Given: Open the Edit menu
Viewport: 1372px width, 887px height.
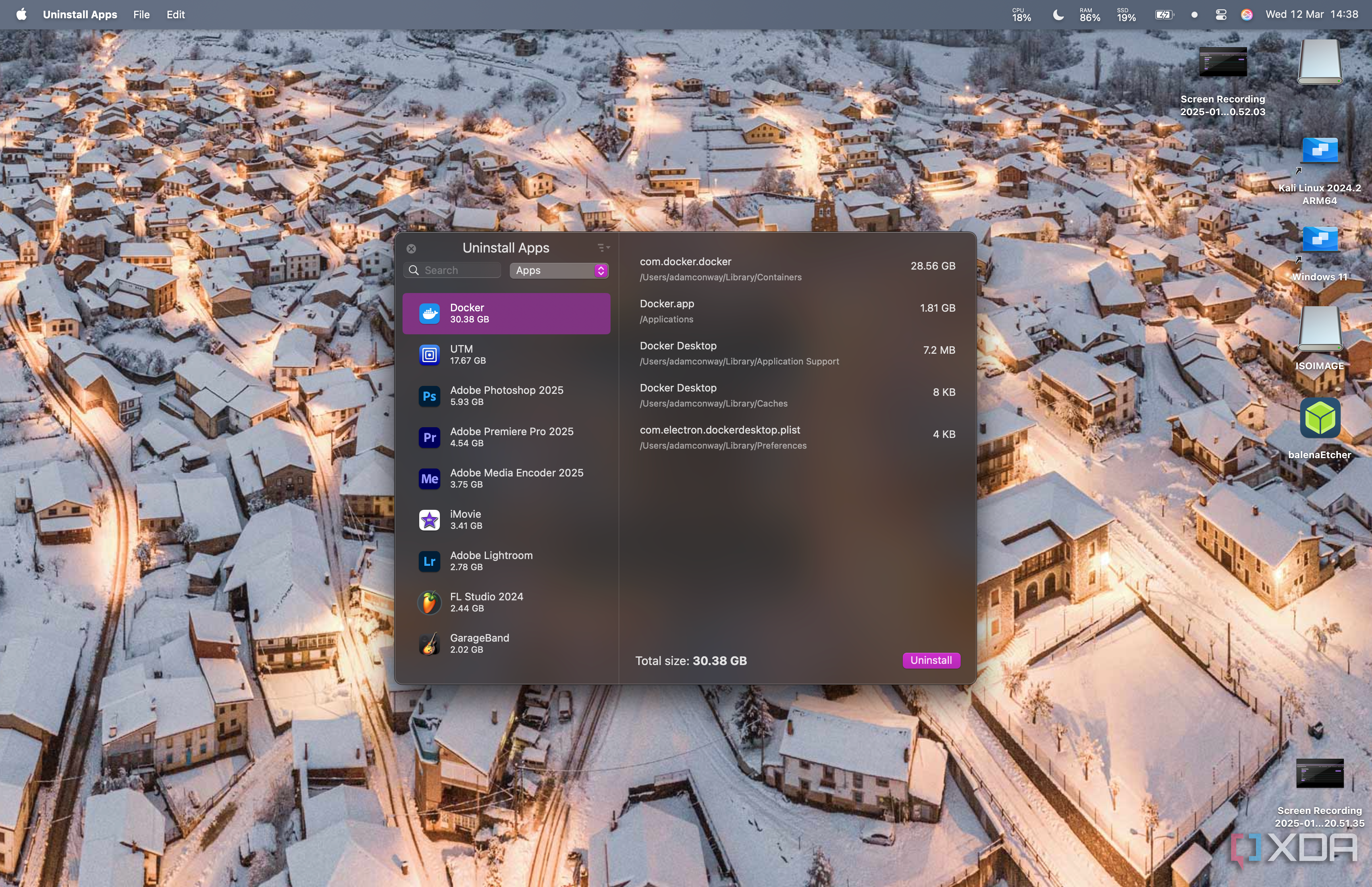Looking at the screenshot, I should click(x=175, y=14).
